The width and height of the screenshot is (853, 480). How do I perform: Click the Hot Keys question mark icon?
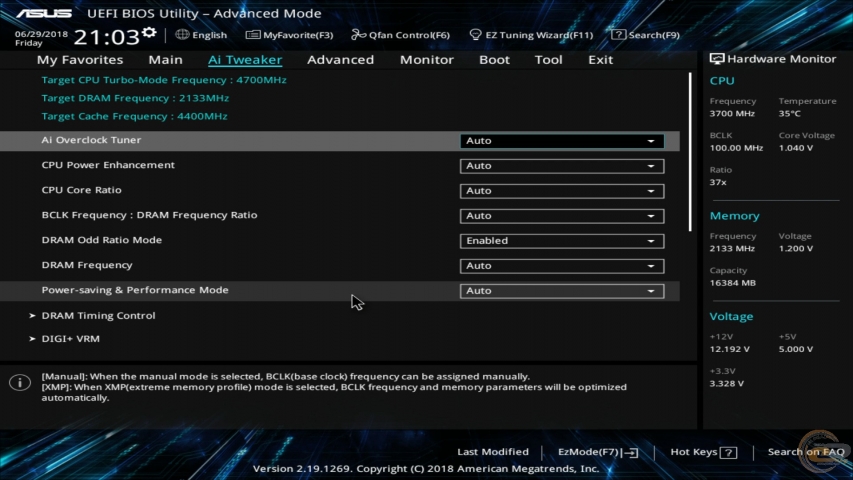point(728,452)
